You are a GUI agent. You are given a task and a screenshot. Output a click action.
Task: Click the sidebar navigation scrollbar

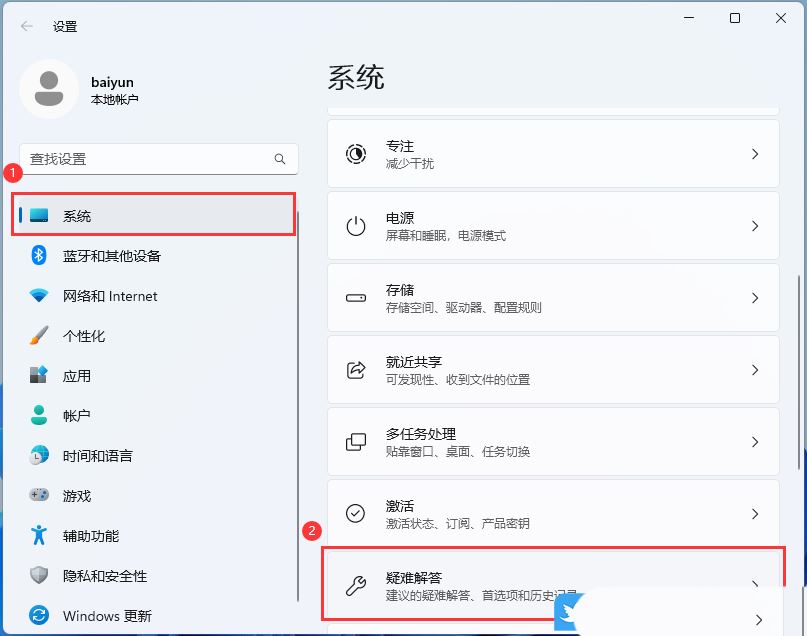point(297,407)
